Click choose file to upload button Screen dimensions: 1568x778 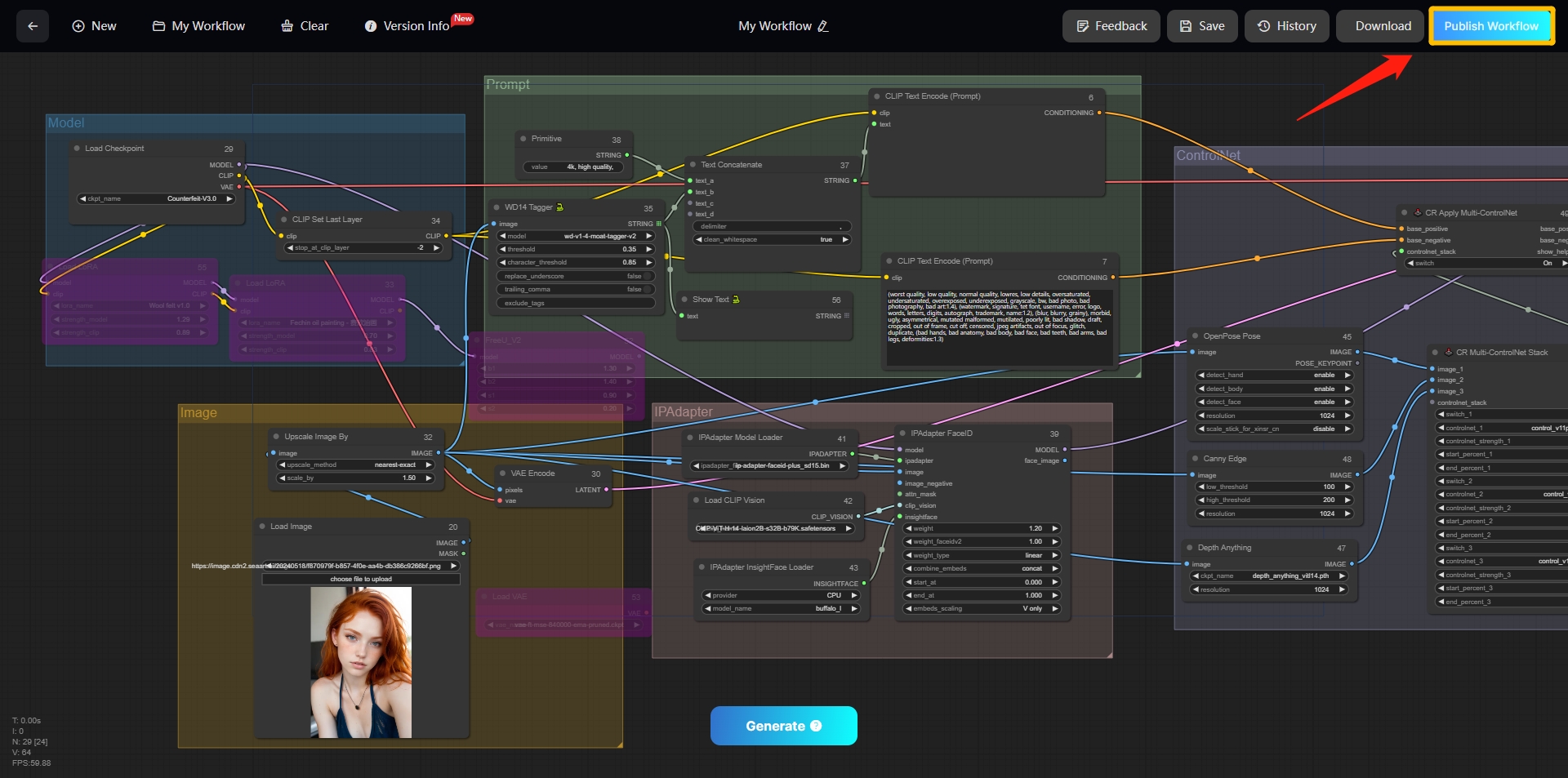coord(361,579)
